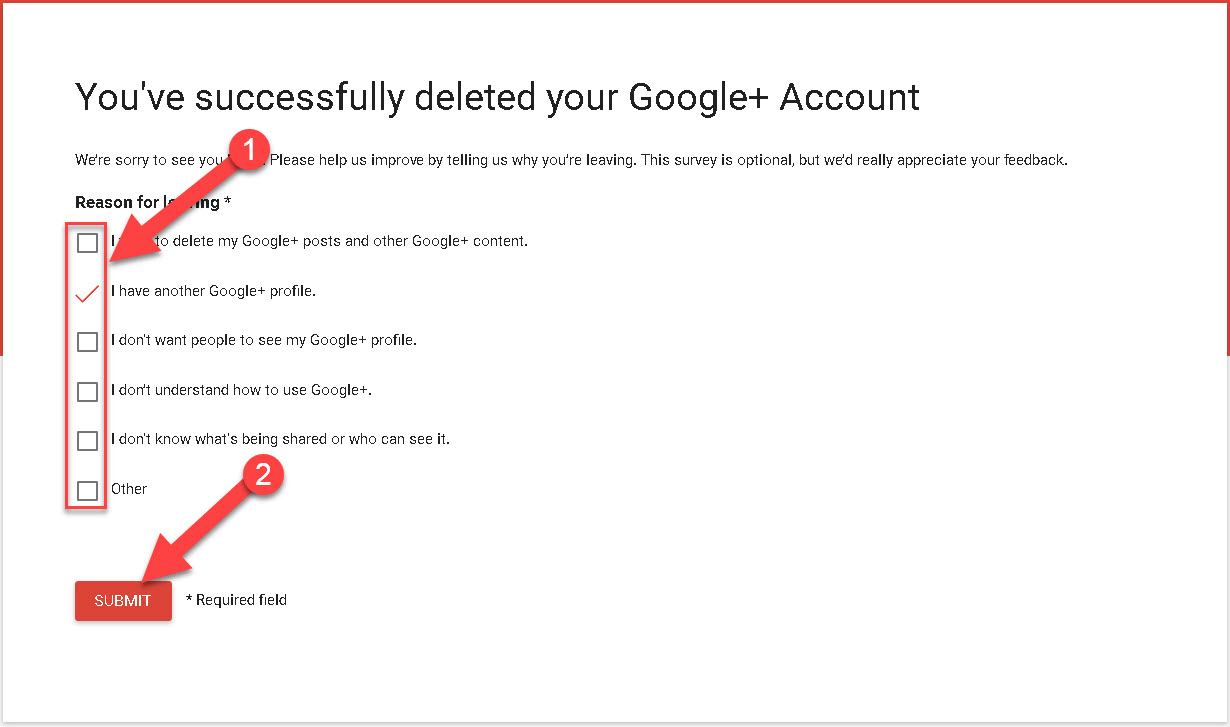Viewport: 1230px width, 727px height.
Task: Click the numbered badge labeled 2
Action: 262,477
